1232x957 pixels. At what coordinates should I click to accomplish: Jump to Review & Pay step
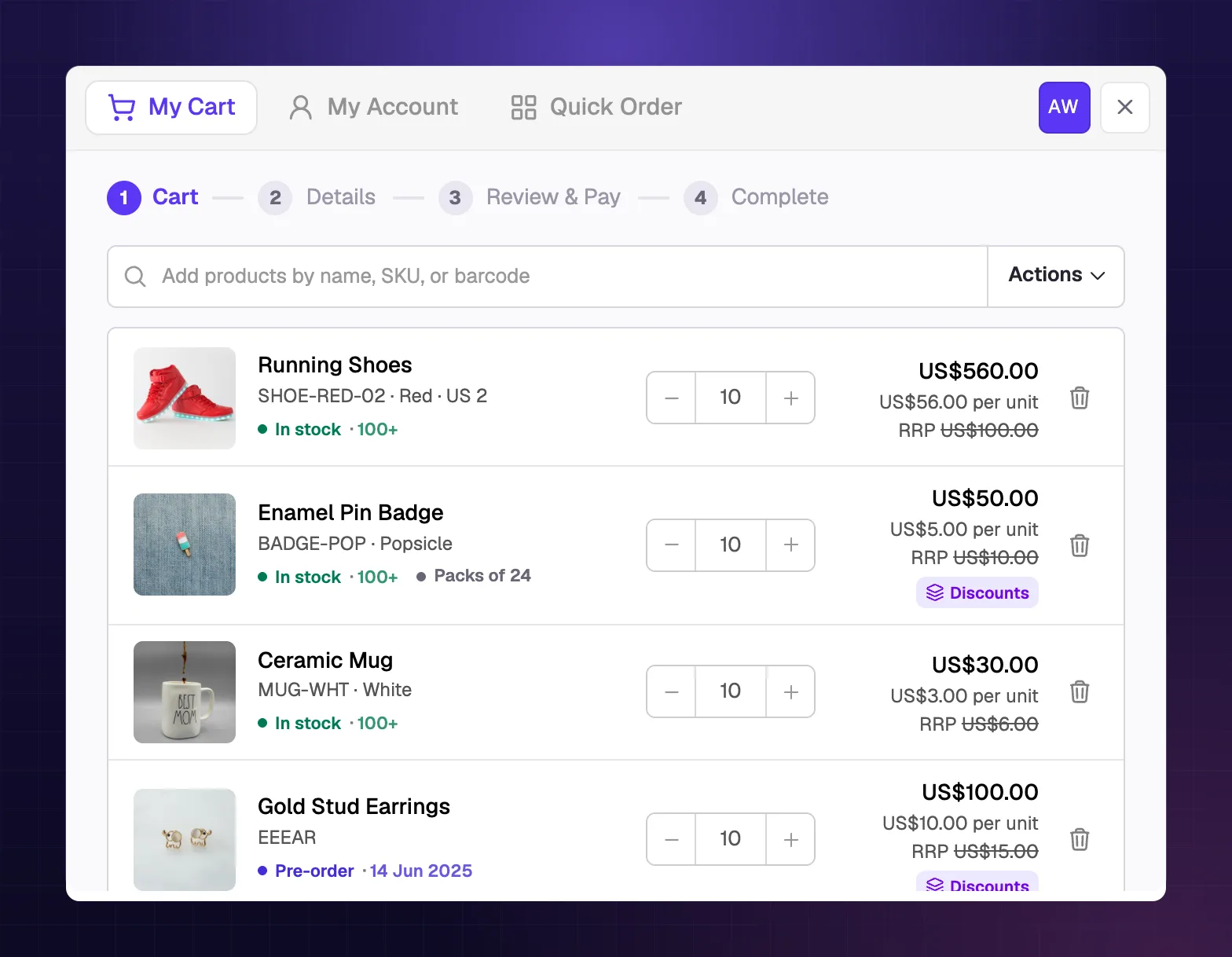530,197
